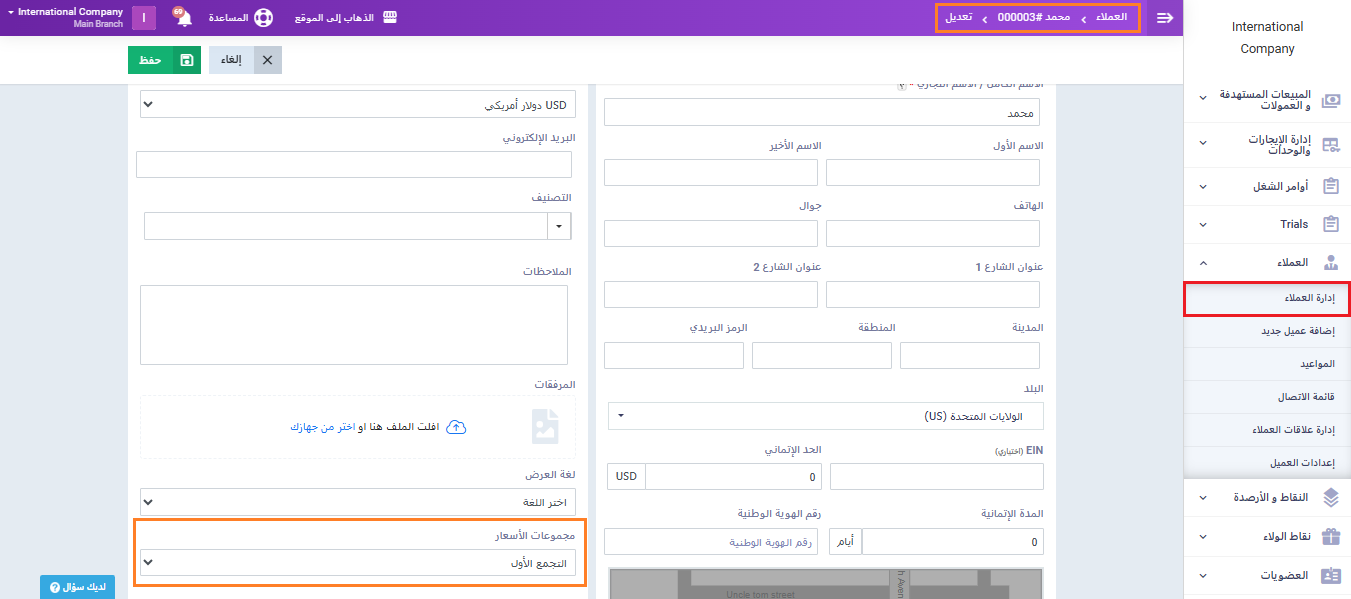Click the البريد الإلكتروني email field
The height and width of the screenshot is (599, 1351).
(353, 164)
